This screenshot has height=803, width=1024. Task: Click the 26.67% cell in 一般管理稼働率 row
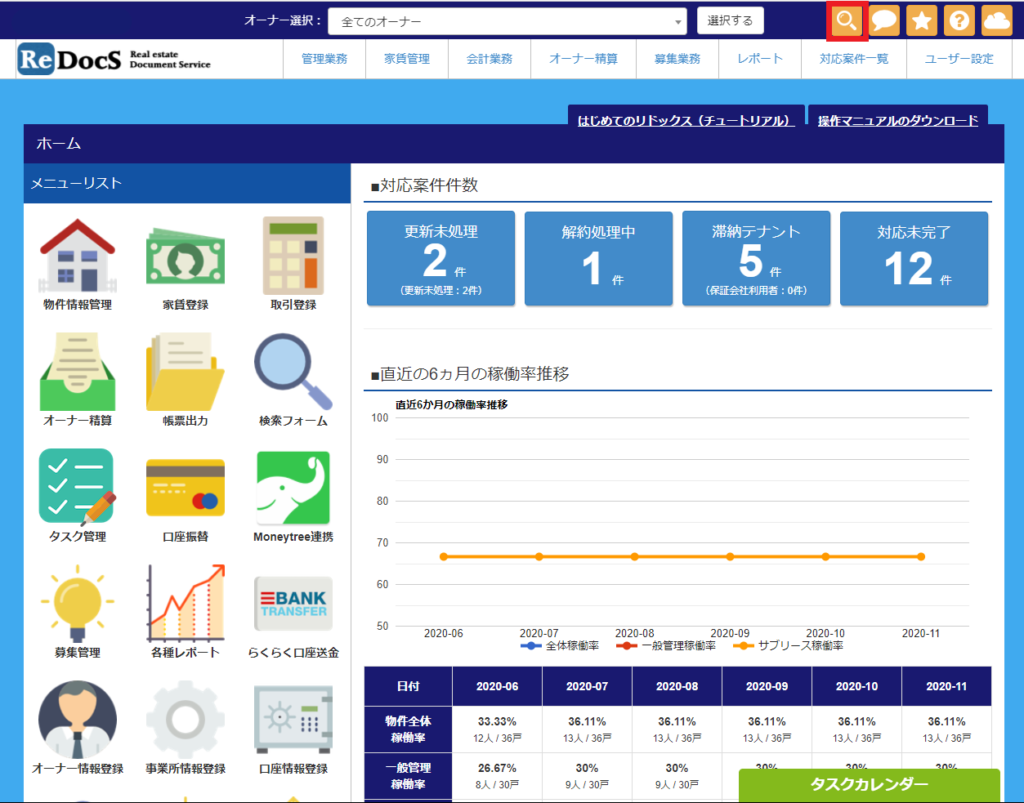tap(497, 776)
